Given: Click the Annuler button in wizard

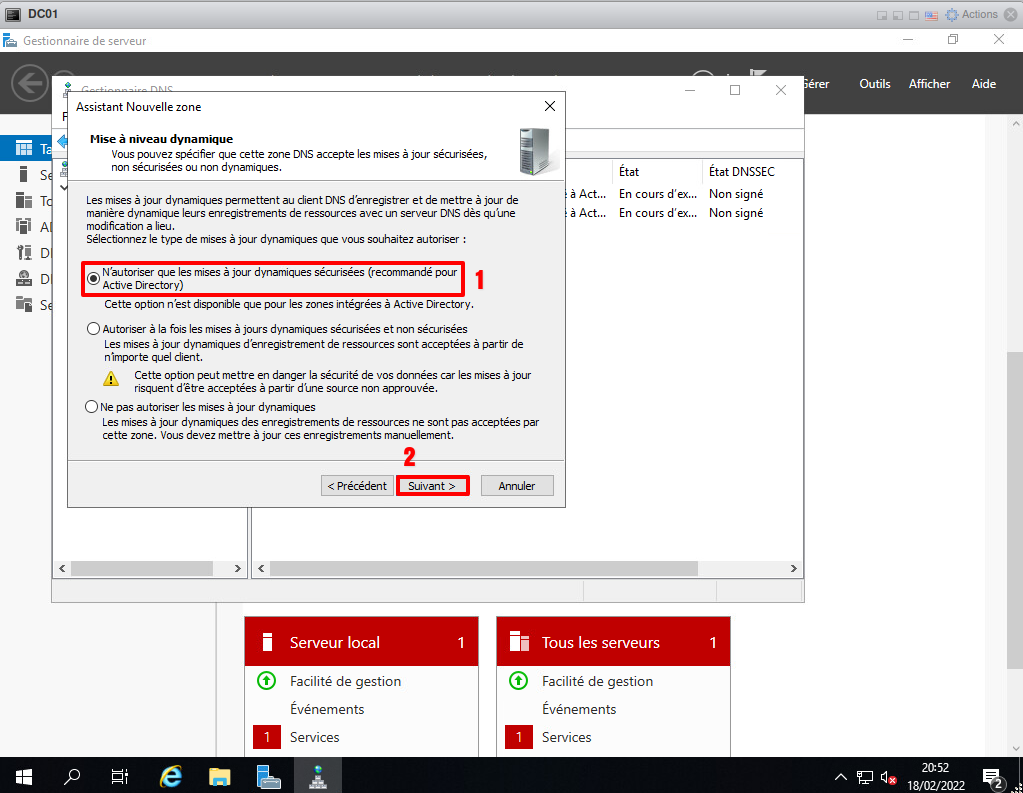Looking at the screenshot, I should point(517,486).
